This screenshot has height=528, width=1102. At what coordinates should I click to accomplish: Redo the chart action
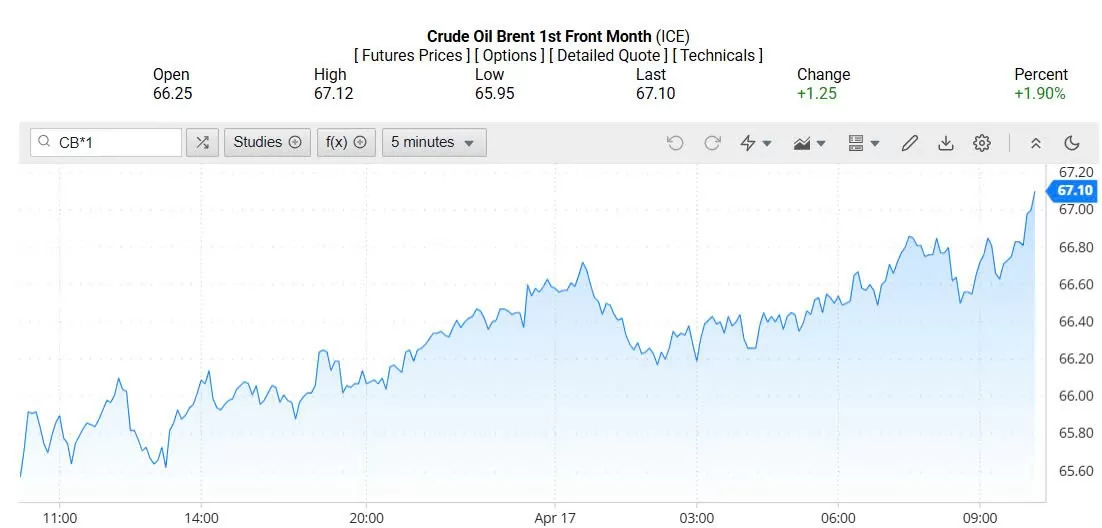point(712,143)
